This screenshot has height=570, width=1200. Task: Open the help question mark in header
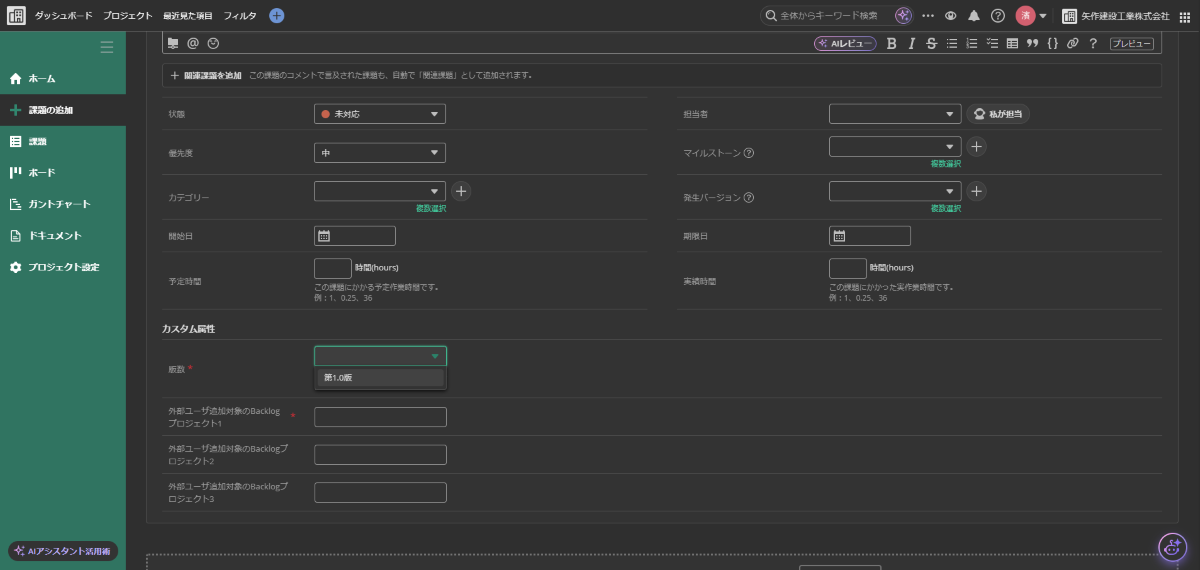[997, 16]
